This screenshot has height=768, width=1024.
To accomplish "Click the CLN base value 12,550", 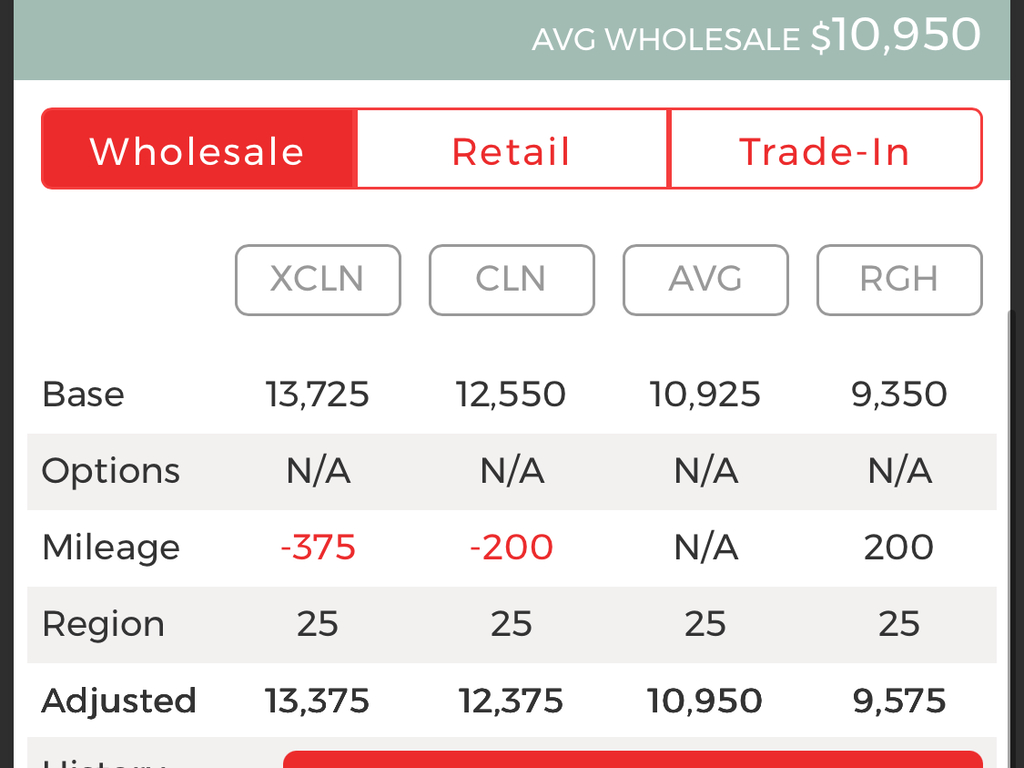I will 511,394.
